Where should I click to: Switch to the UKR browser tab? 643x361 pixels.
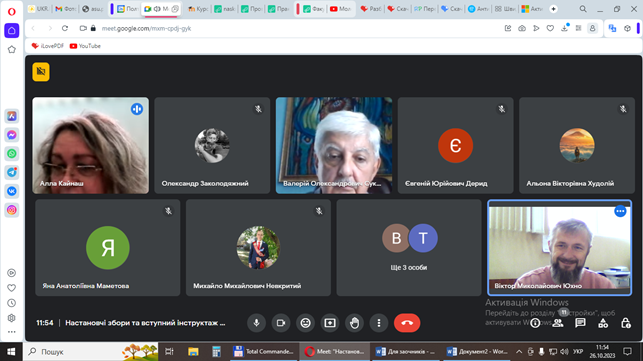pyautogui.click(x=38, y=9)
